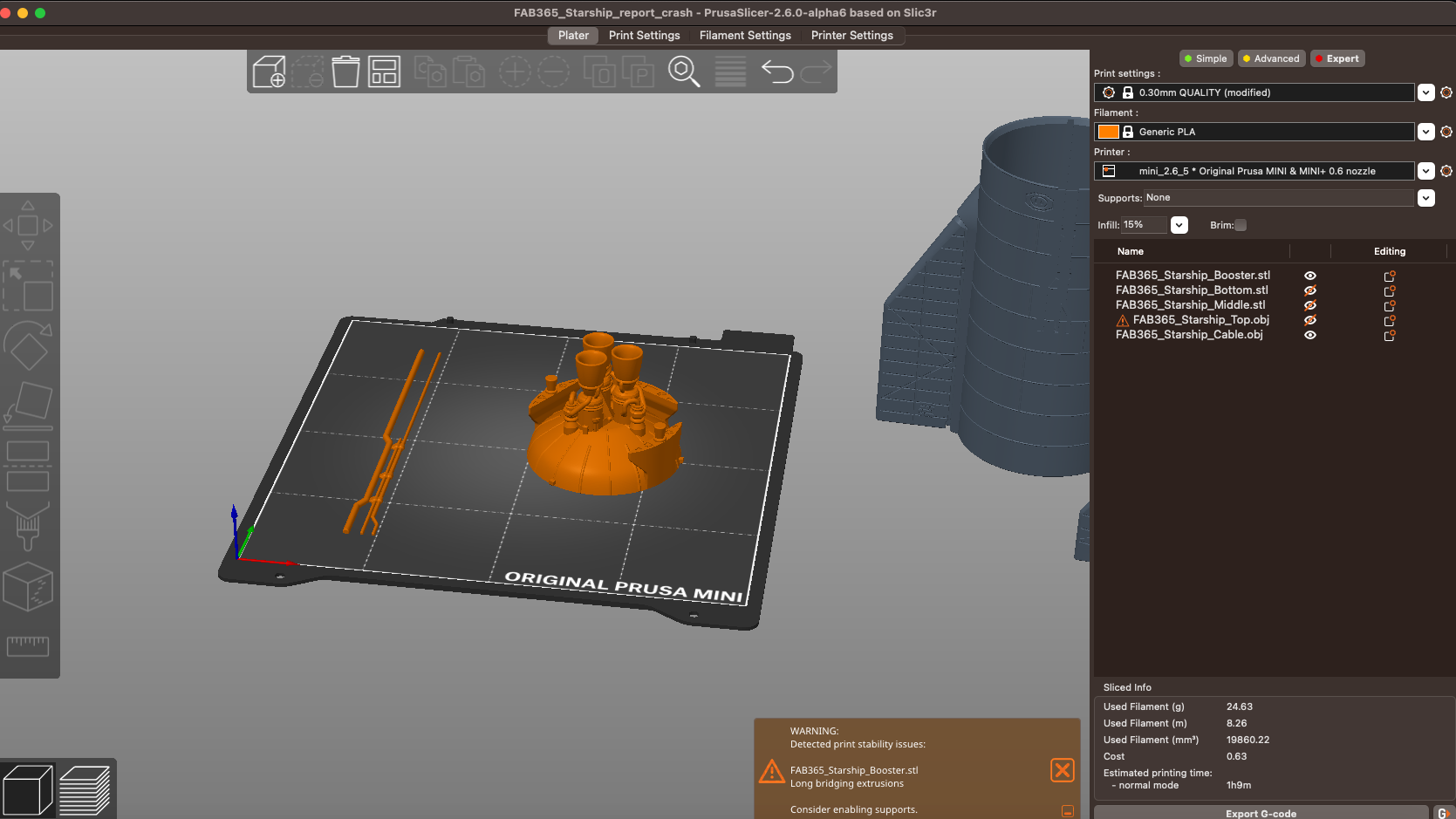Click the orange filament color swatch

coord(1108,132)
